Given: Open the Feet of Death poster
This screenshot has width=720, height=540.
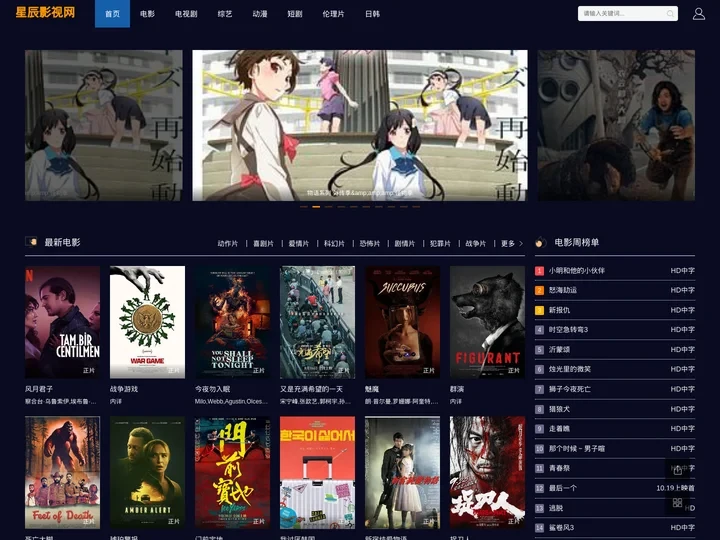Looking at the screenshot, I should coord(62,472).
